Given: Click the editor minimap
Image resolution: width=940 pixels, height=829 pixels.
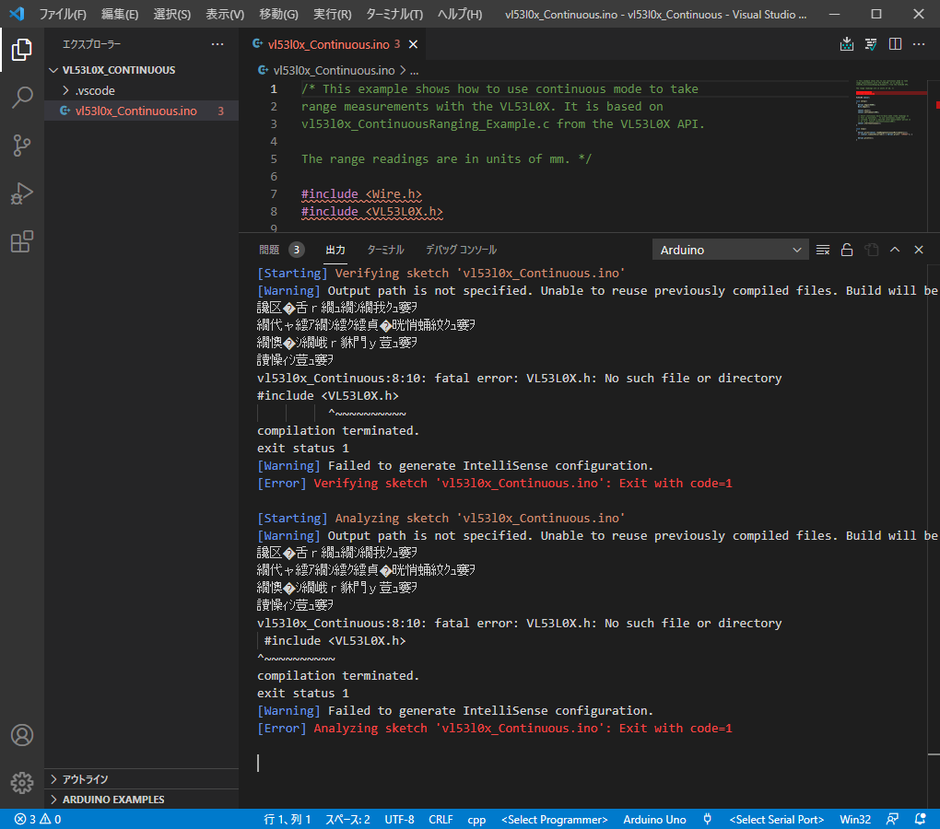Looking at the screenshot, I should pos(891,111).
